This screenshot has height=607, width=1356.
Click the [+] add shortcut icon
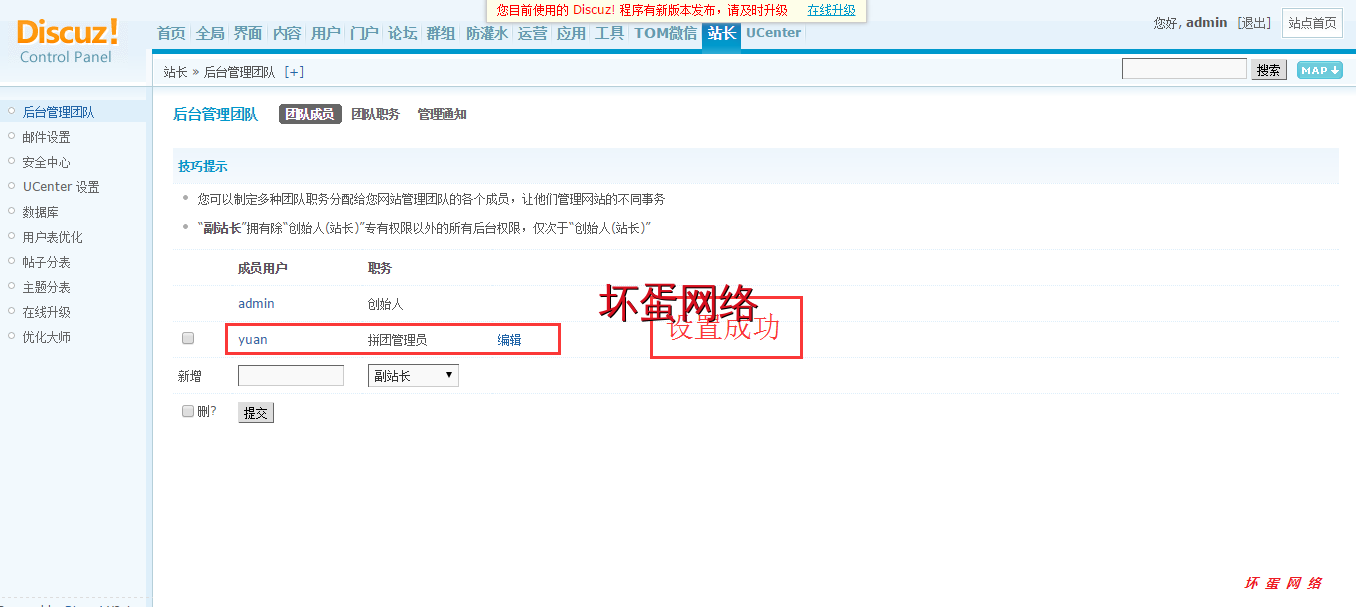coord(294,72)
